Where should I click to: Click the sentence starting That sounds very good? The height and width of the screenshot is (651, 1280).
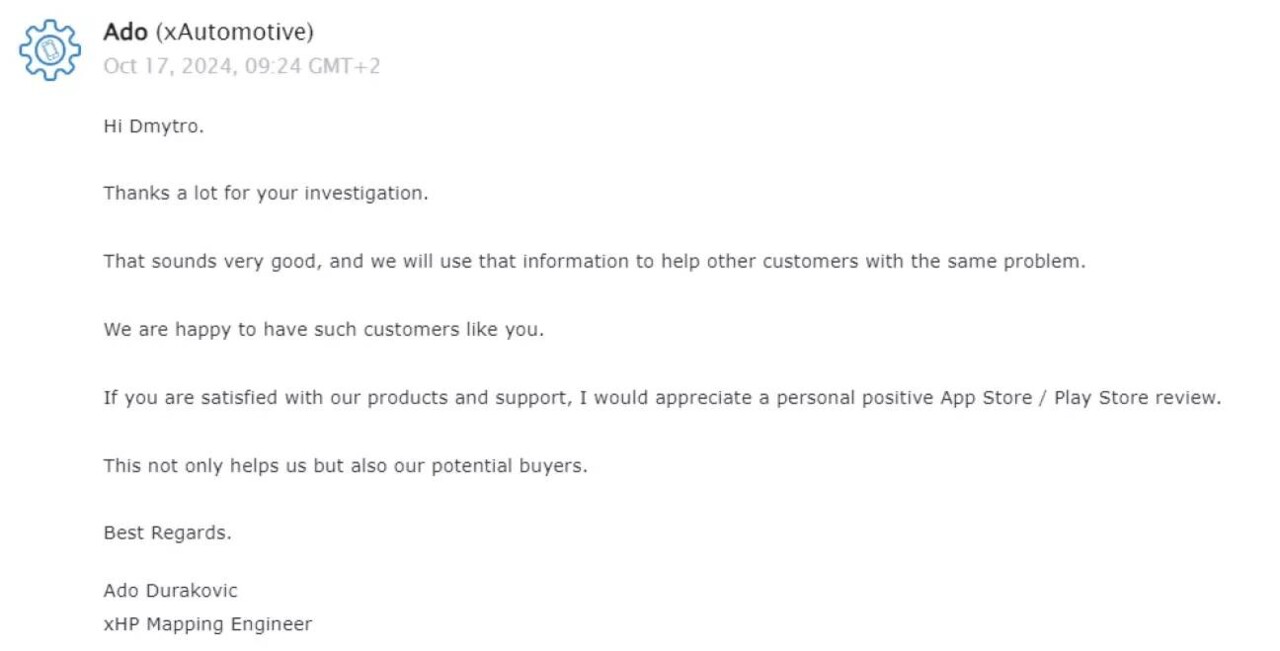tap(594, 261)
